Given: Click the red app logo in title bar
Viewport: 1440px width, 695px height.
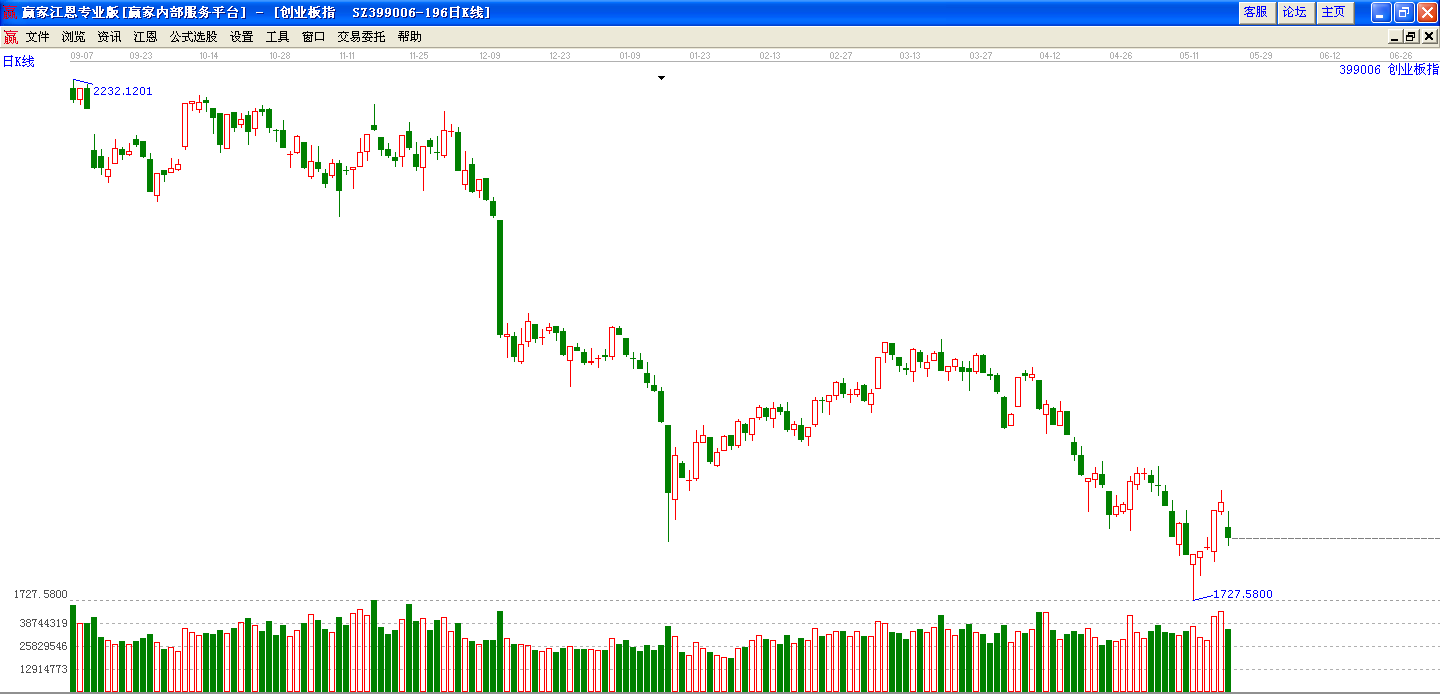Looking at the screenshot, I should [10, 12].
